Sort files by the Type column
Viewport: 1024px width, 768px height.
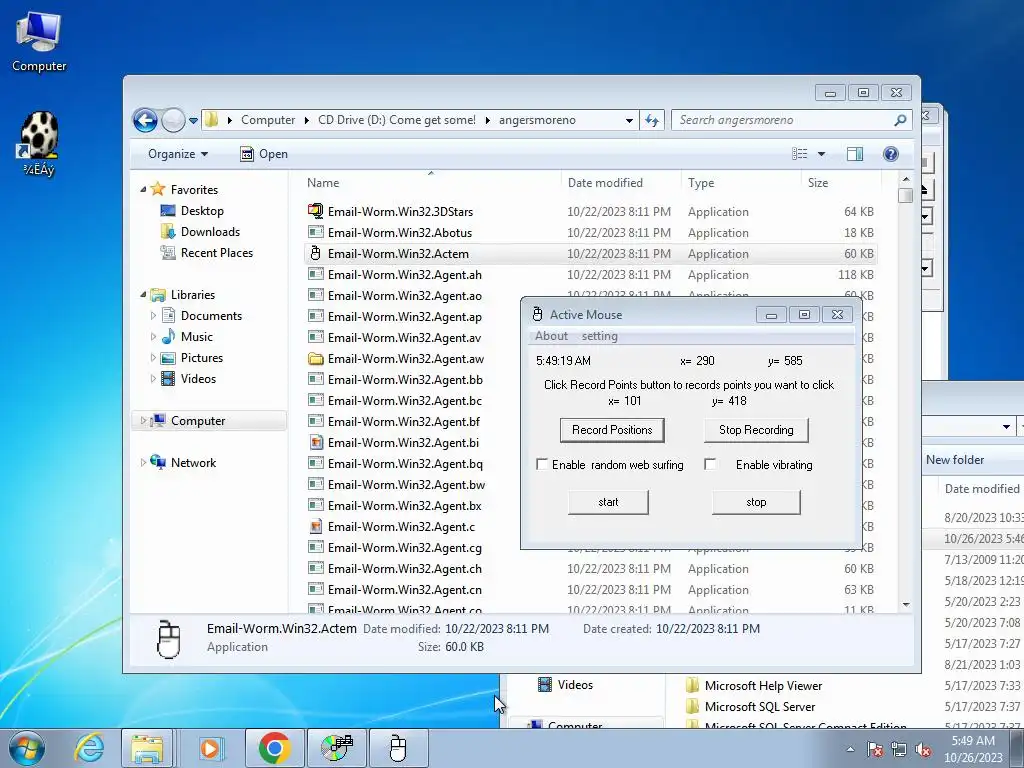(x=701, y=183)
